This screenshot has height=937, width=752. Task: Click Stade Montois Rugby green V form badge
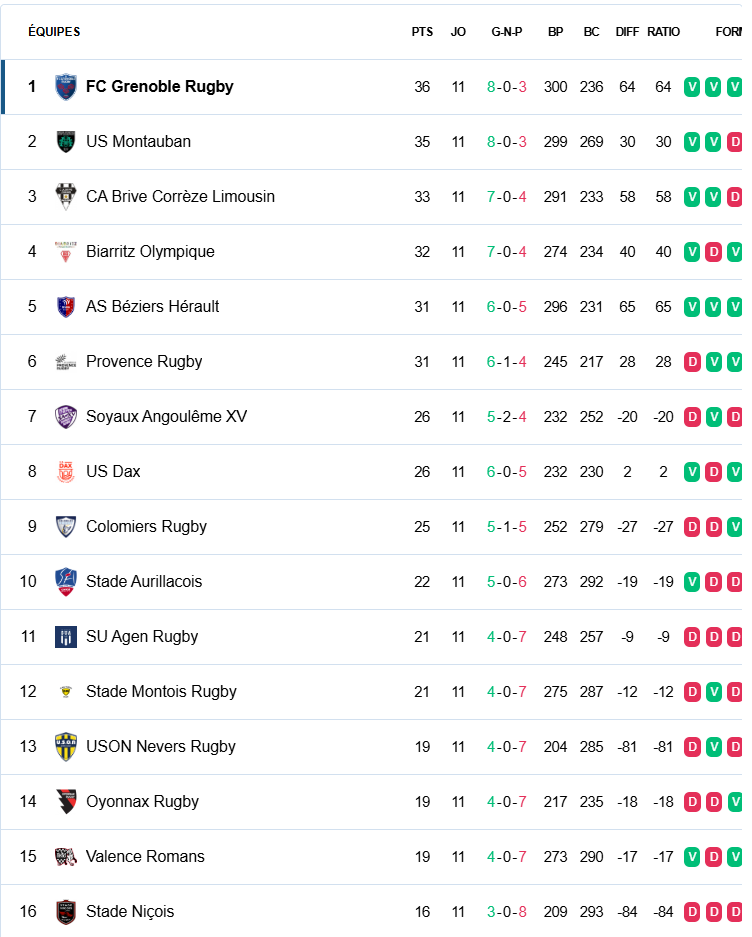point(713,692)
